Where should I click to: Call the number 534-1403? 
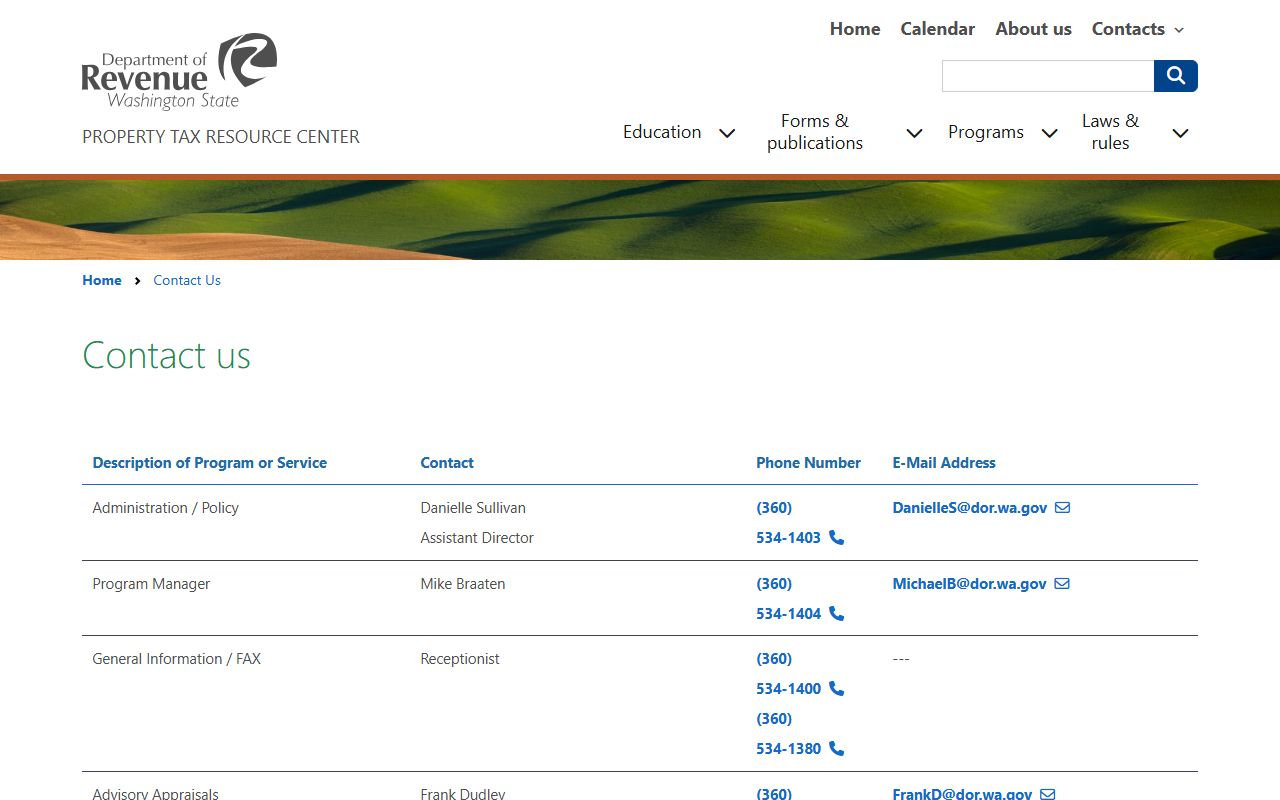pyautogui.click(x=788, y=538)
